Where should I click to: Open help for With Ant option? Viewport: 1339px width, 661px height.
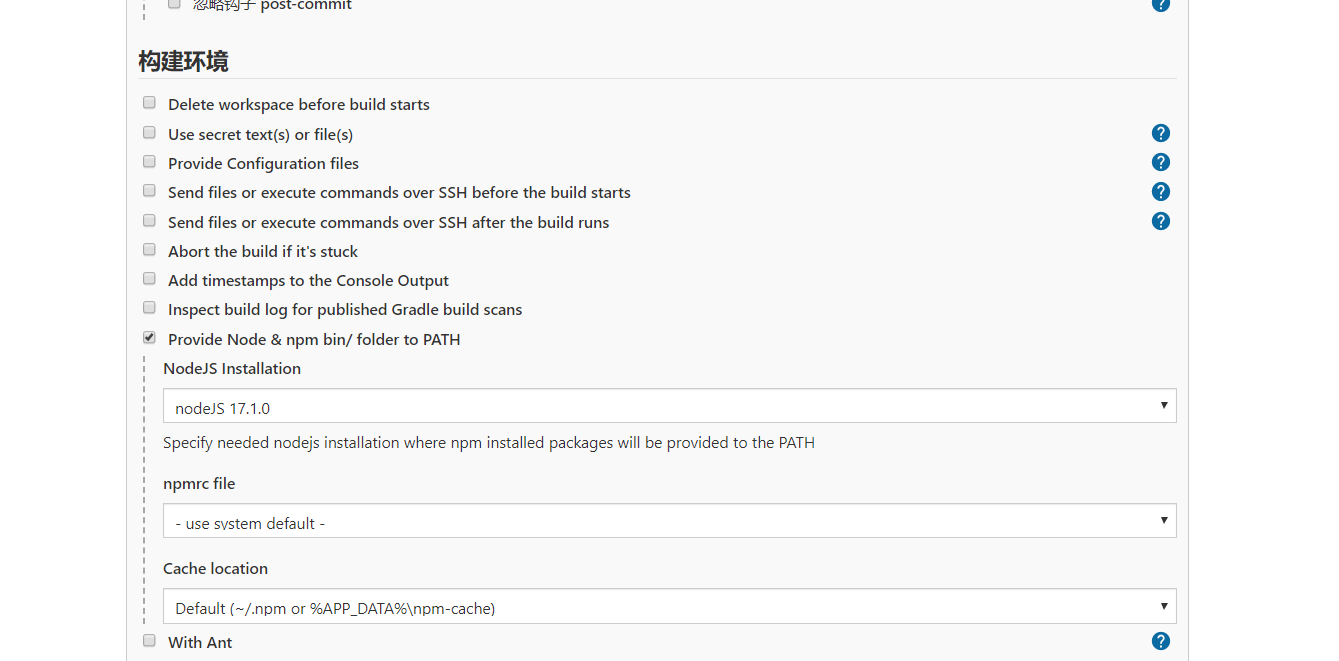1160,640
